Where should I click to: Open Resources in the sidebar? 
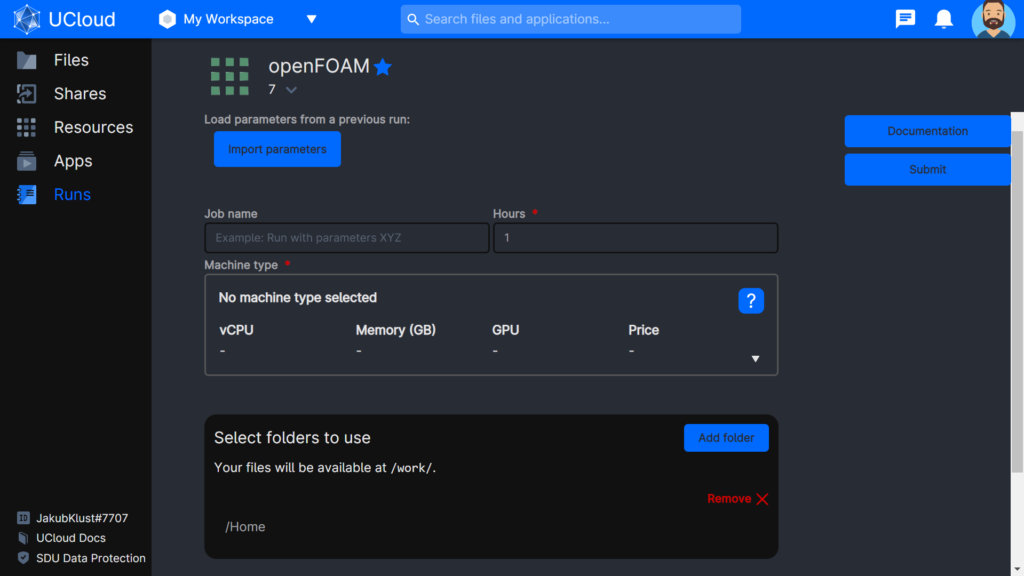(x=93, y=127)
